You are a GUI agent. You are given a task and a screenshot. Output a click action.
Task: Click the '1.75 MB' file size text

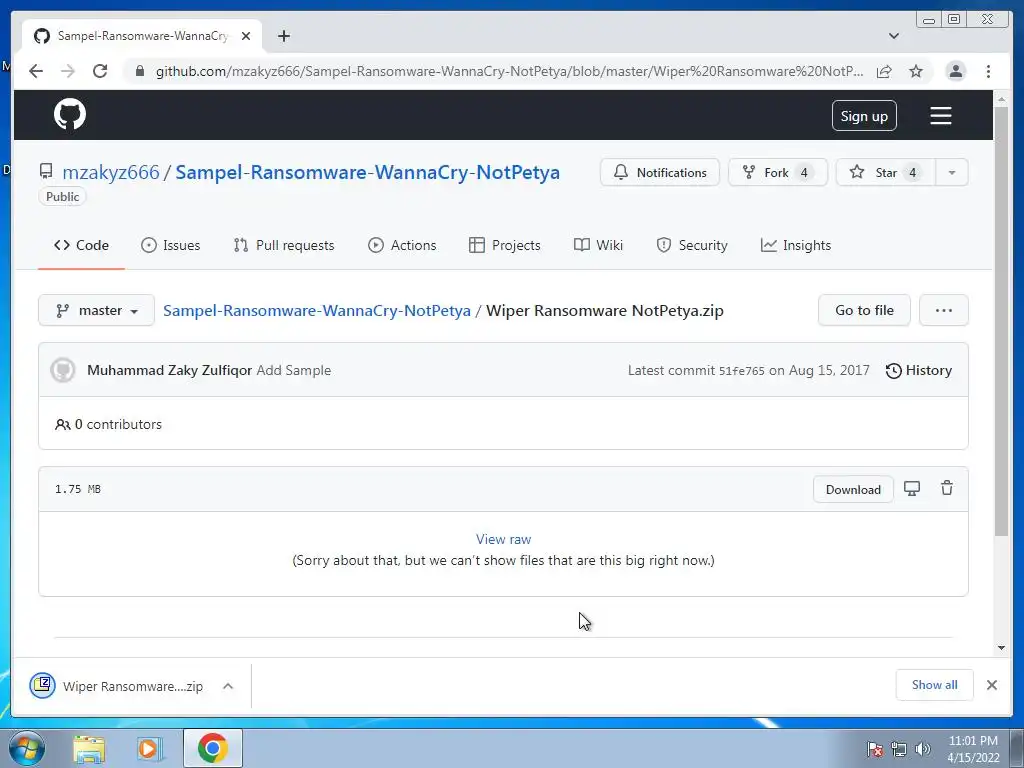(78, 489)
